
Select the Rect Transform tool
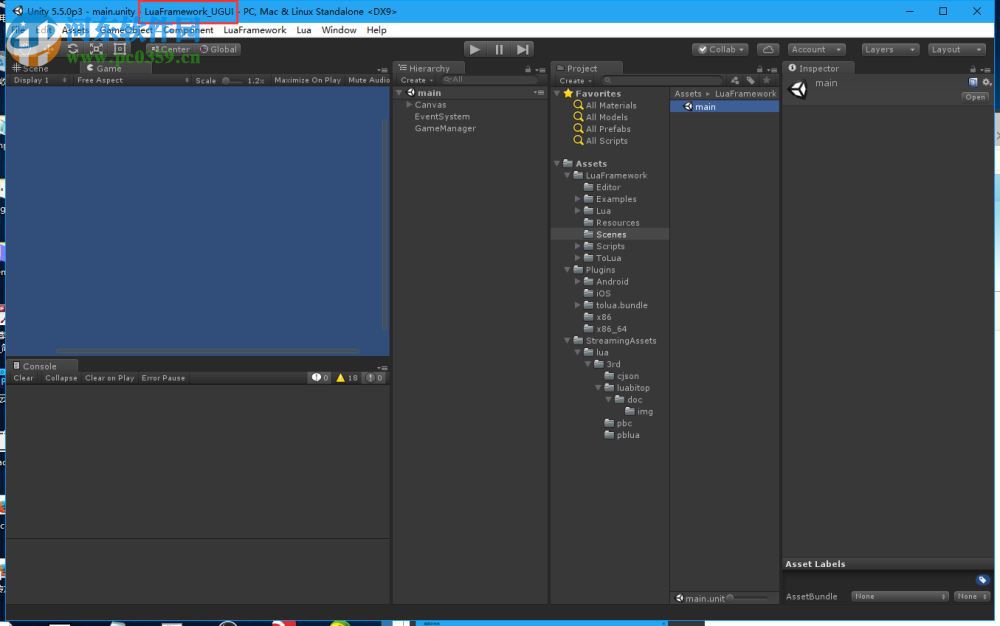point(120,48)
